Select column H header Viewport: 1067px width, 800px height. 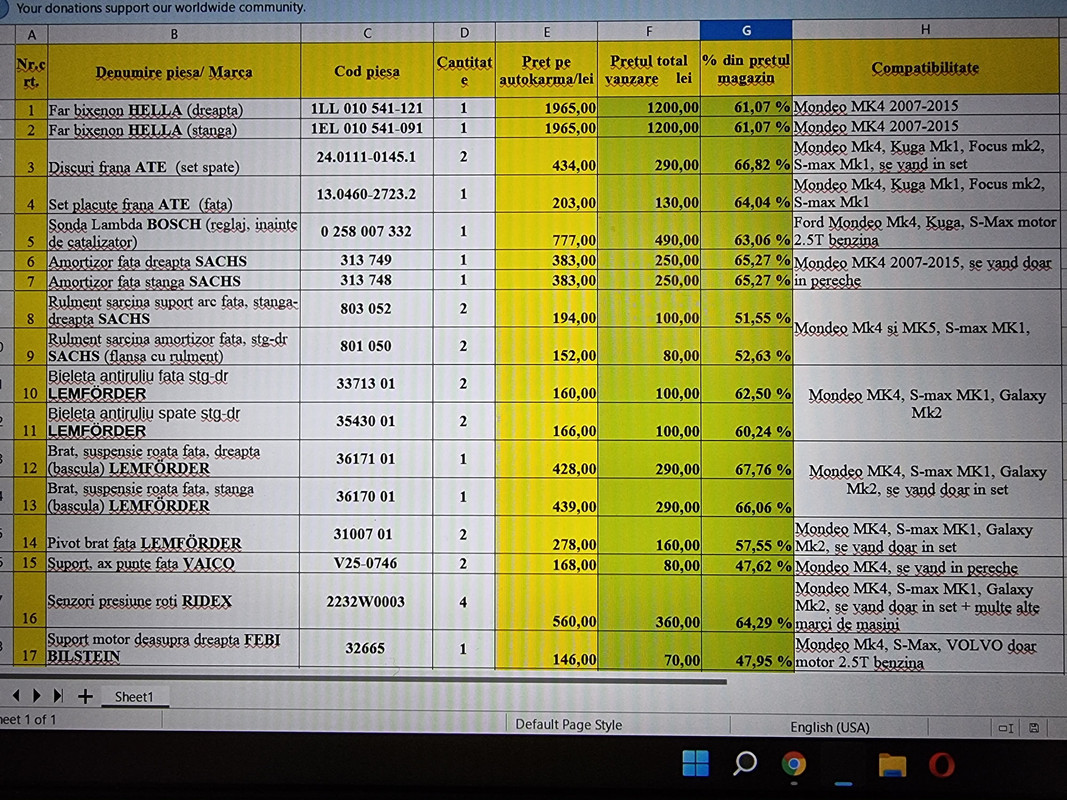tap(925, 29)
